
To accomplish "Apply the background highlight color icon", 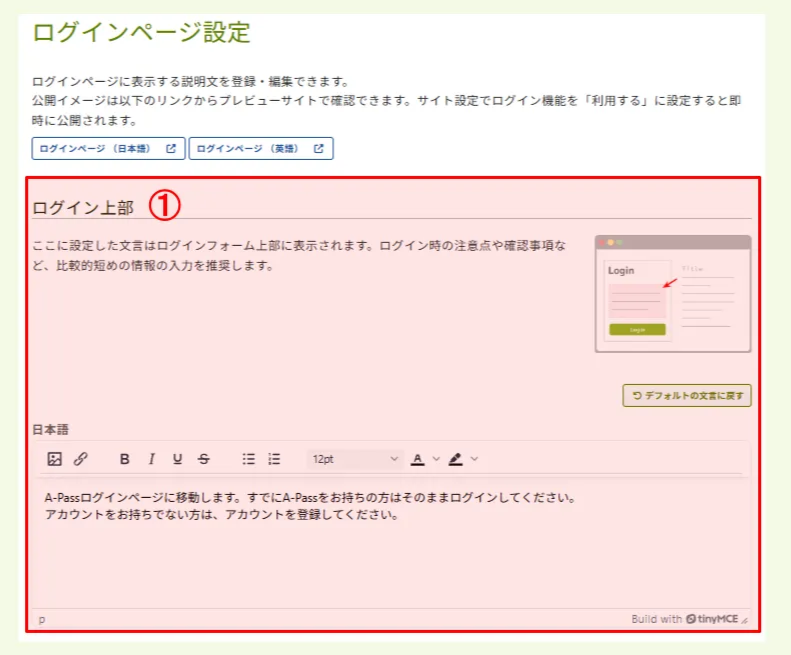I will pyautogui.click(x=456, y=459).
